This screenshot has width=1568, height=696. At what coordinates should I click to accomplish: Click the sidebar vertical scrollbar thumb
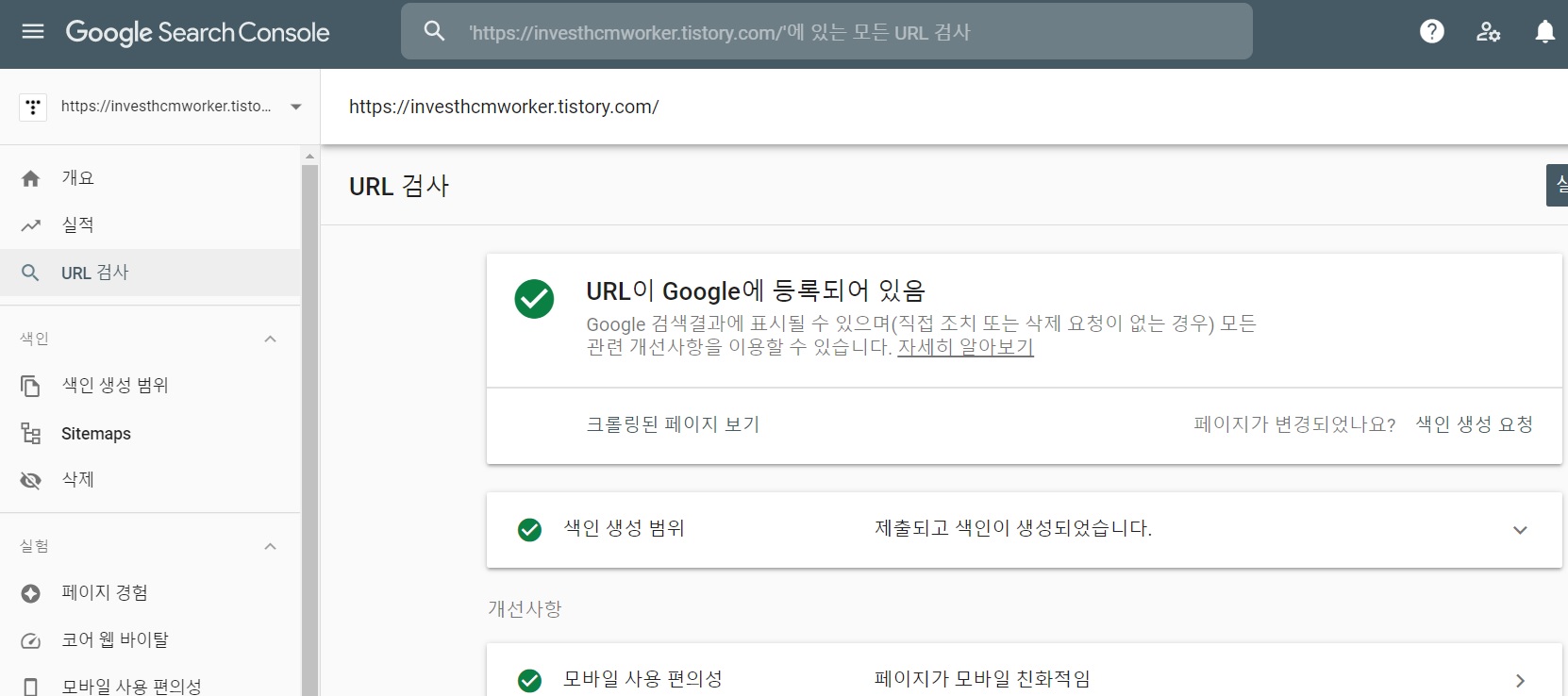(309, 430)
